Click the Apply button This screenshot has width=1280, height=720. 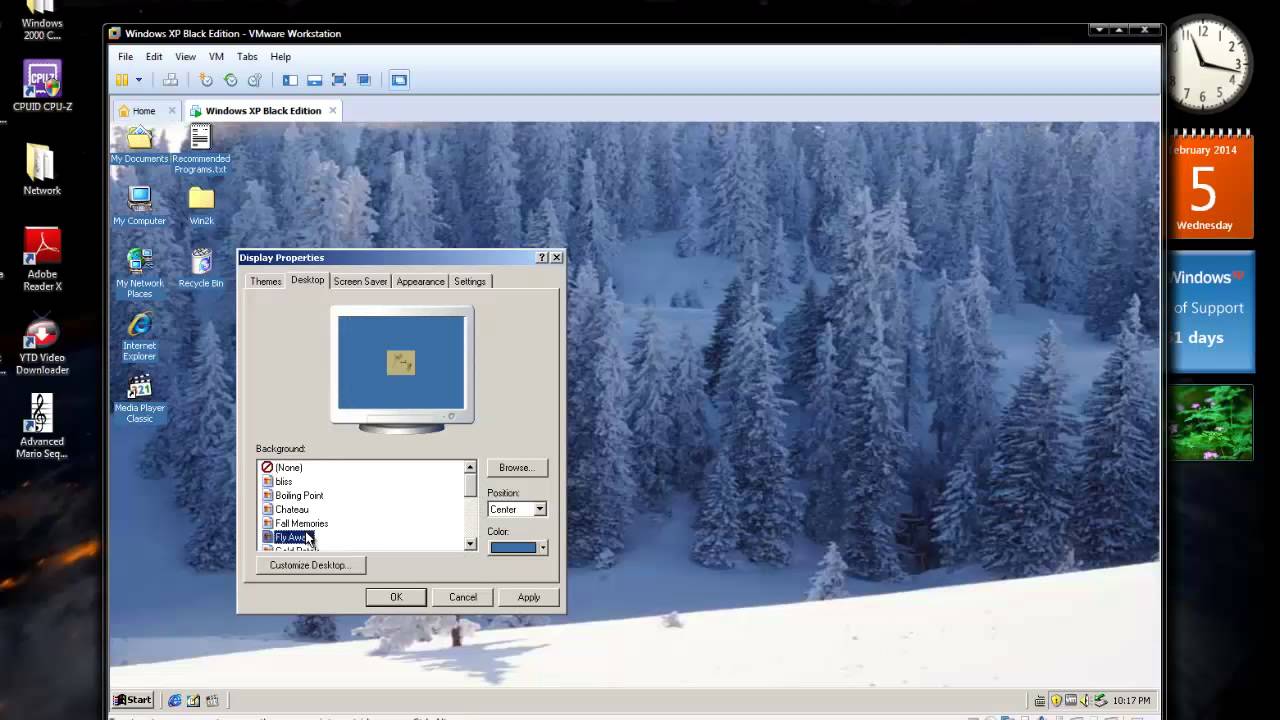(529, 597)
